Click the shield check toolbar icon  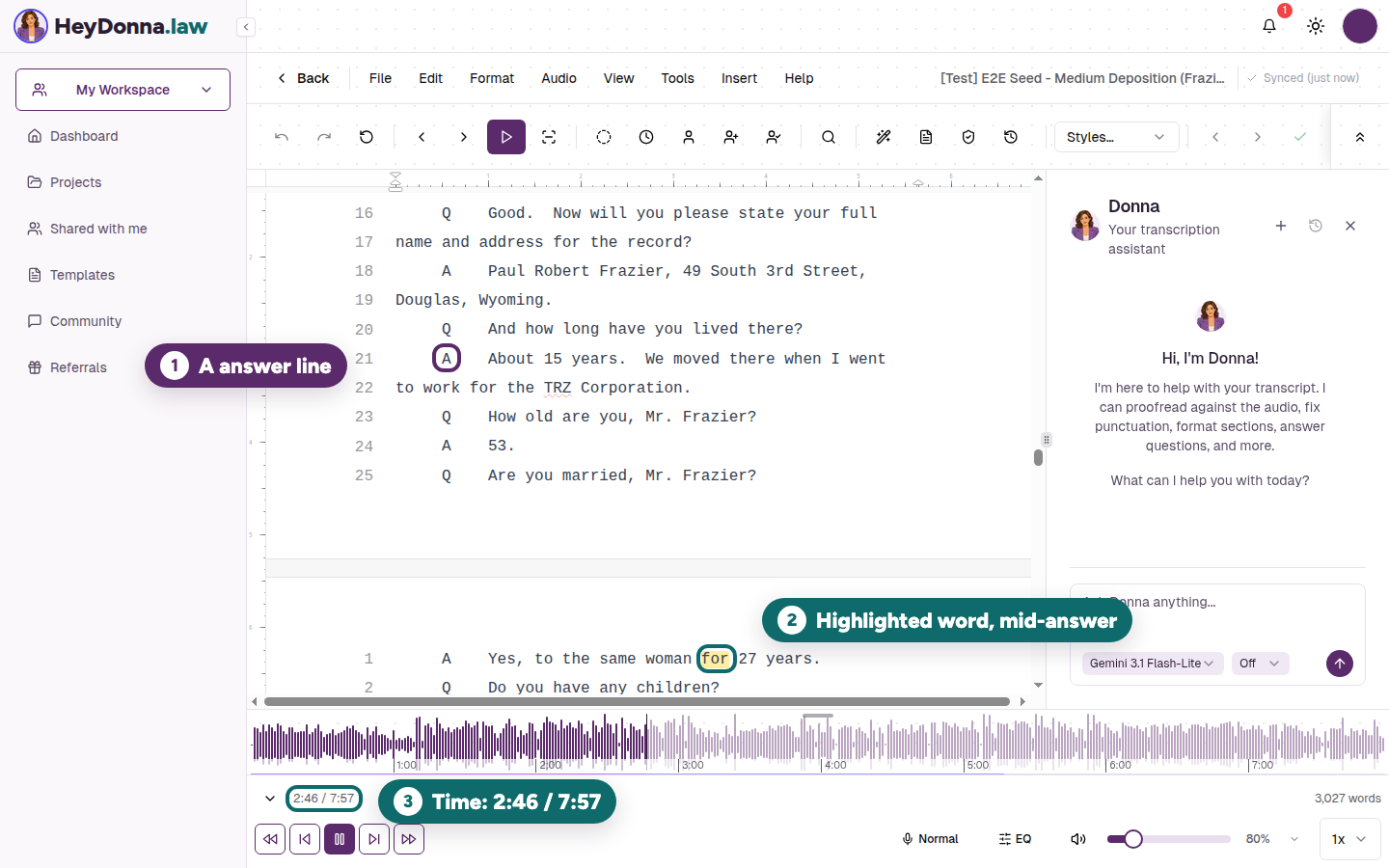(x=968, y=137)
